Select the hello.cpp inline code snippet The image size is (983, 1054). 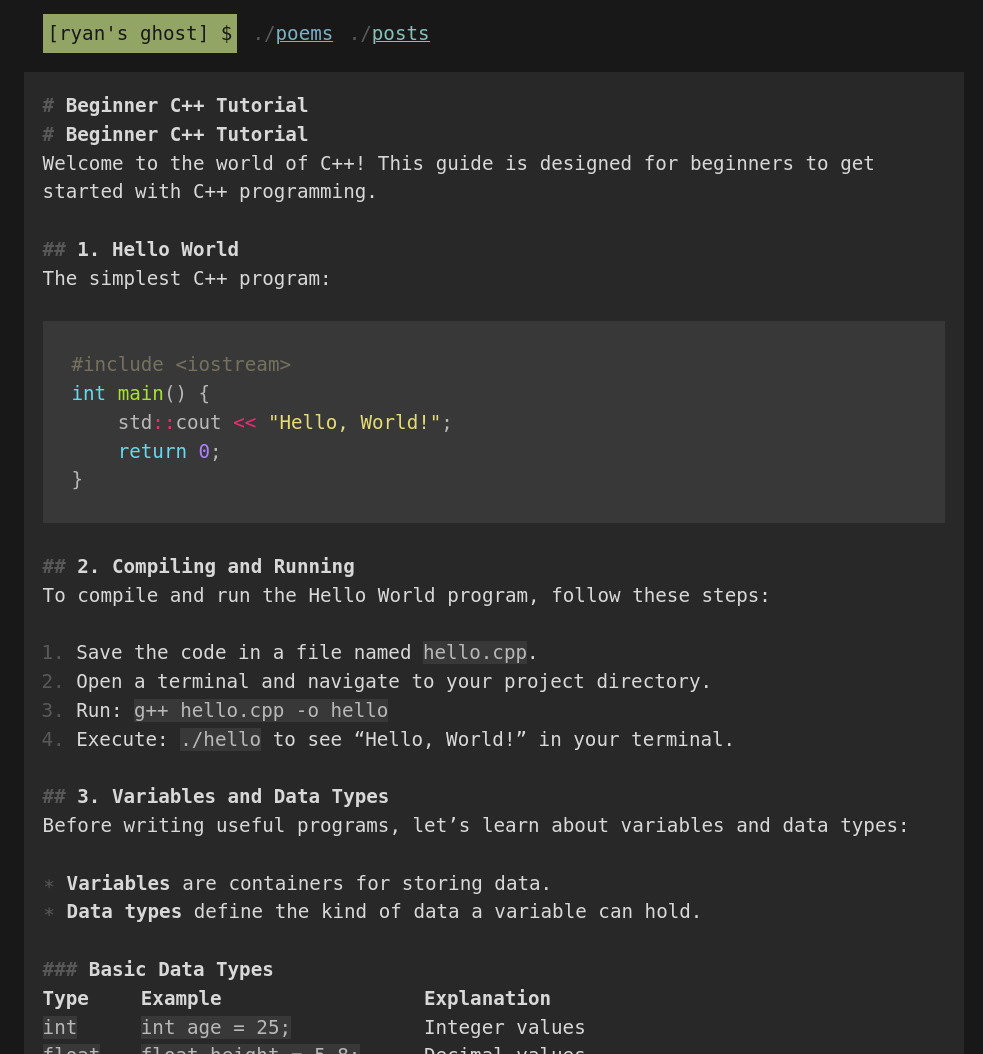474,652
